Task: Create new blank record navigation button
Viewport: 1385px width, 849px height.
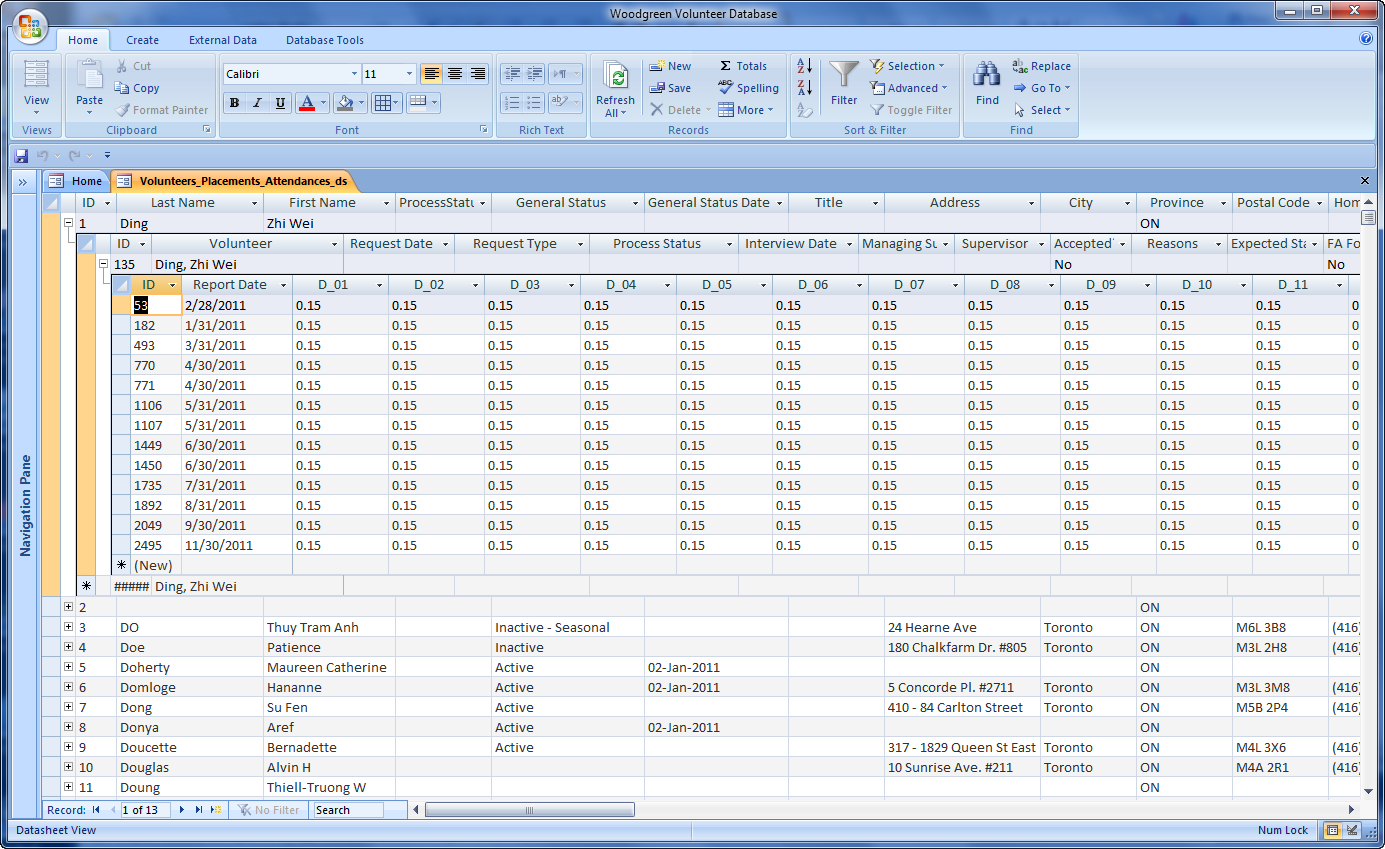Action: (x=216, y=810)
